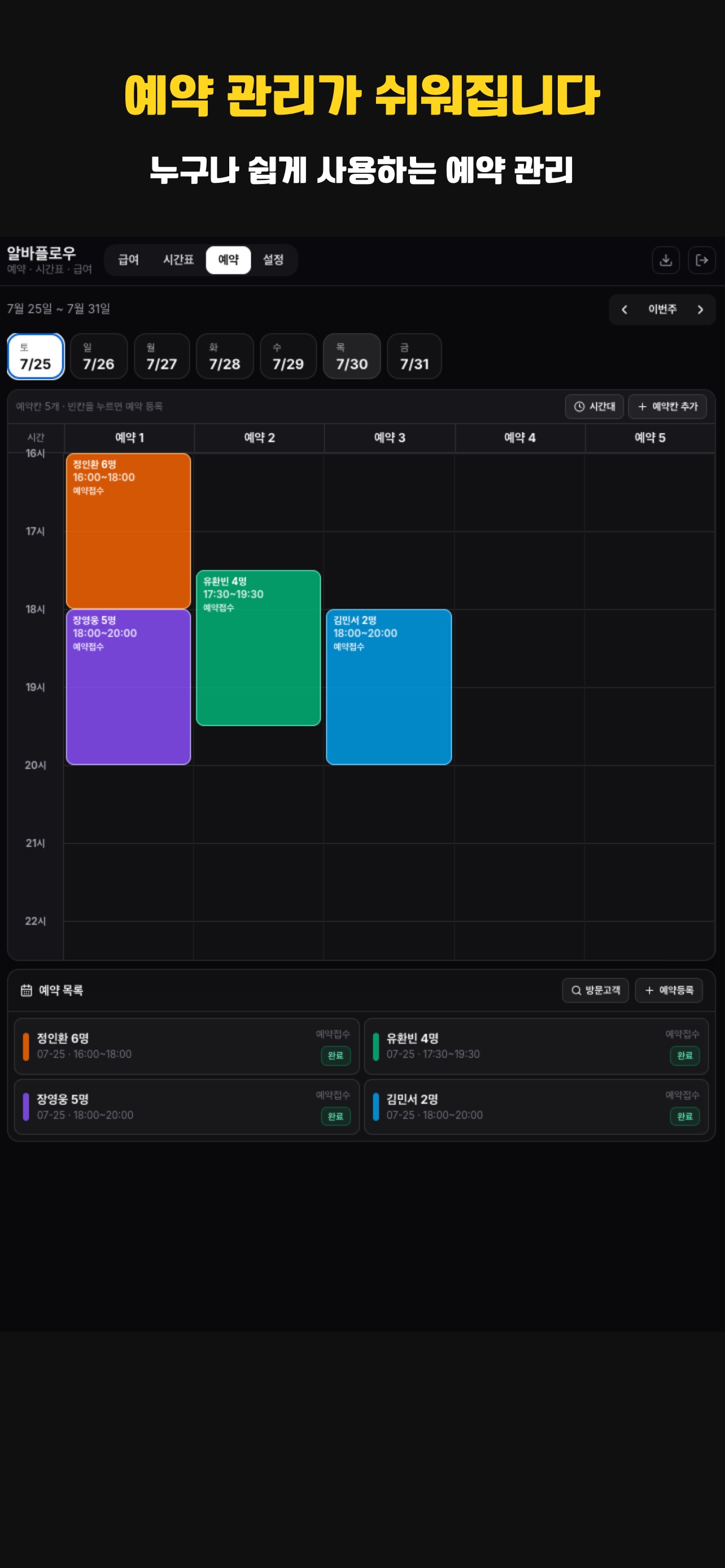725x1568 pixels.
Task: Select date 7/26 Sunday
Action: 99,356
